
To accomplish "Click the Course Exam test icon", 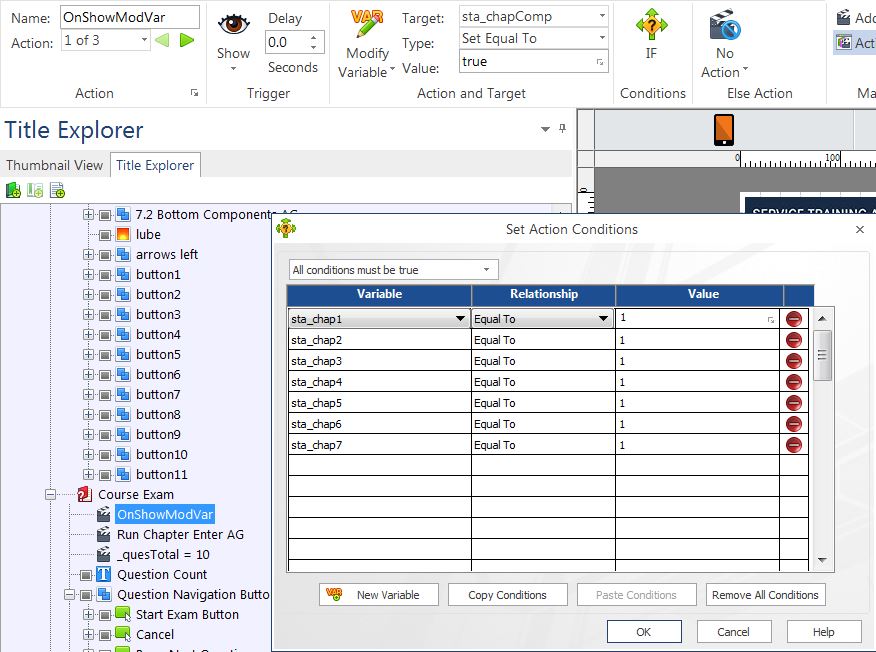I will (84, 494).
